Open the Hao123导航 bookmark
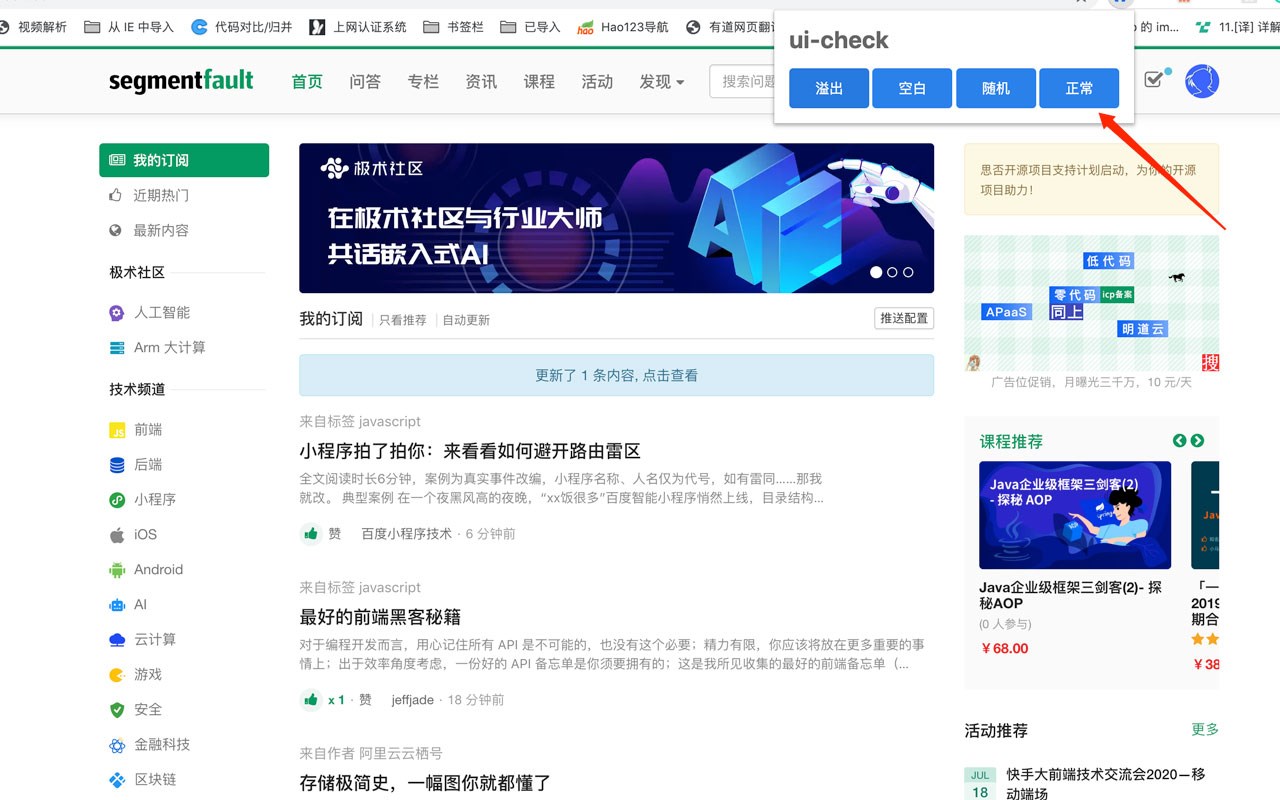 tap(622, 27)
